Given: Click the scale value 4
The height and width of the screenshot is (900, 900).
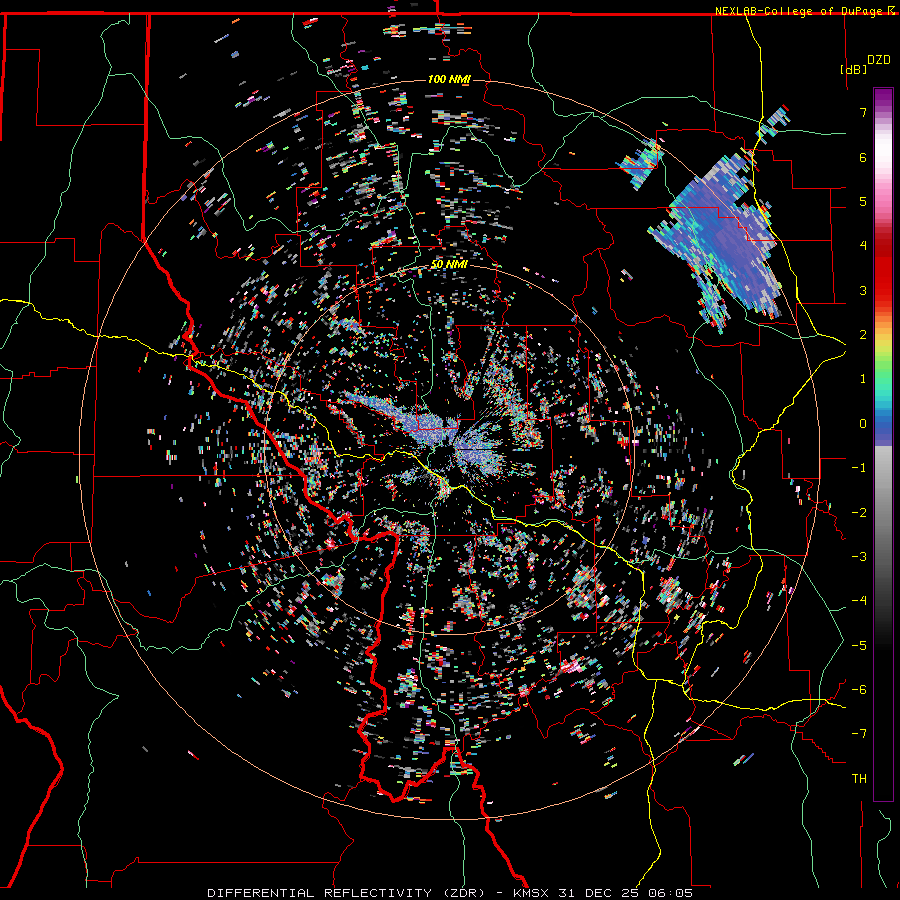Looking at the screenshot, I should click(863, 246).
